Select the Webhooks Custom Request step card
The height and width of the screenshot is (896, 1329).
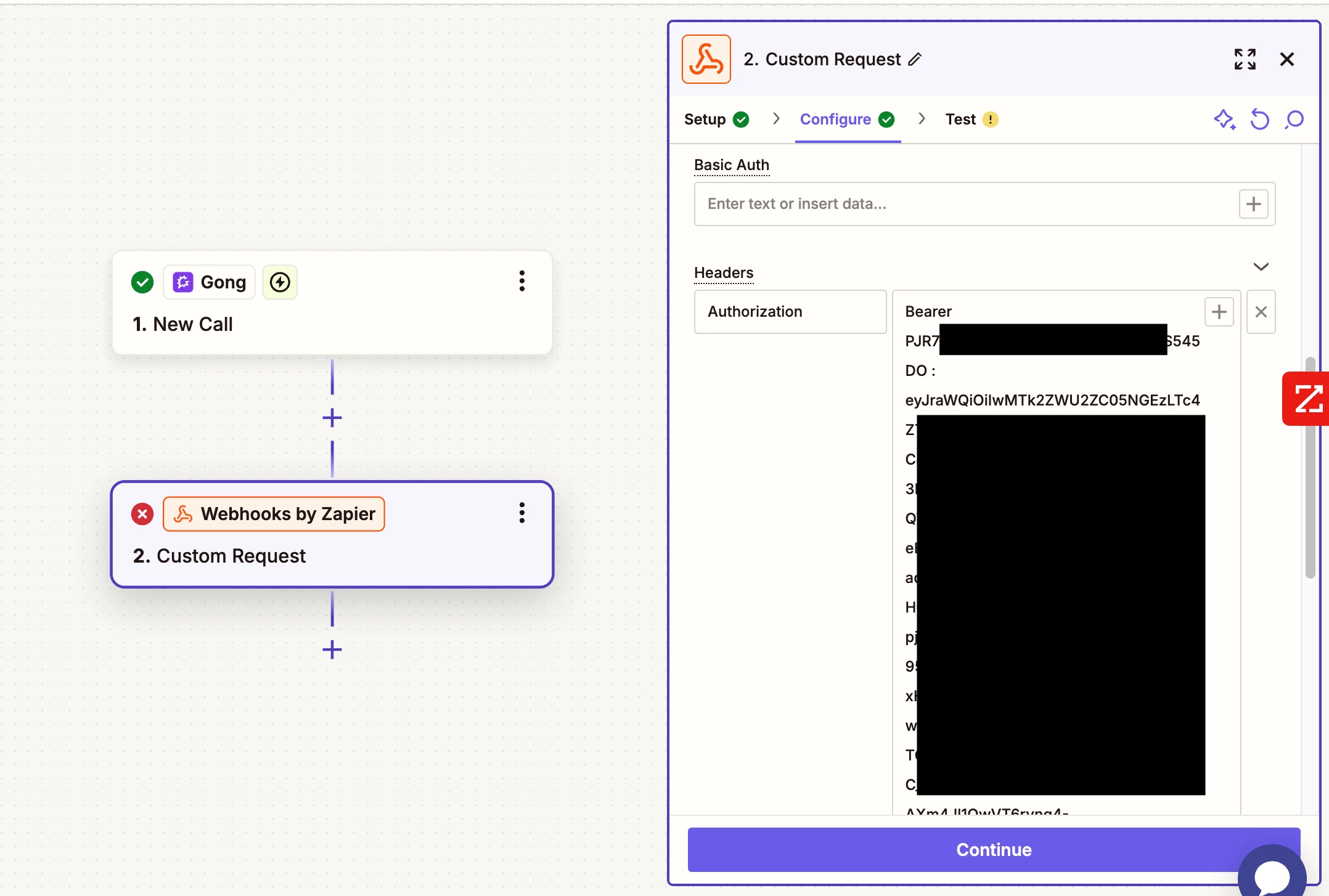pos(332,534)
